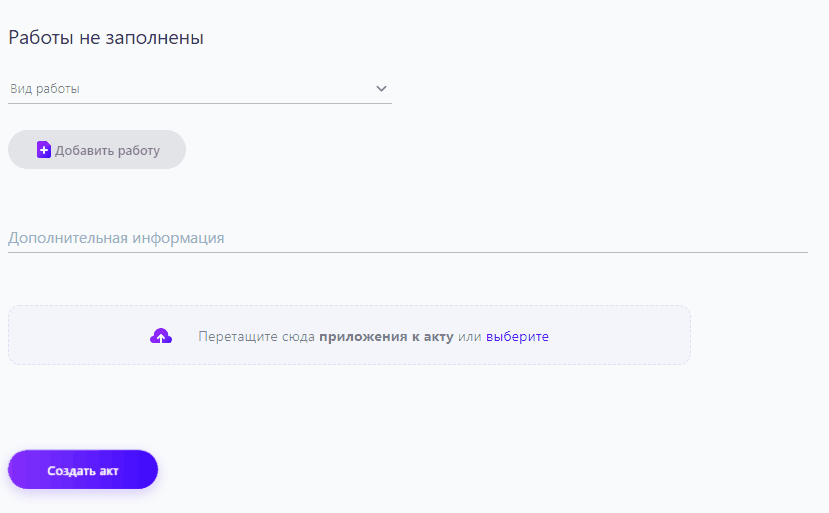Click the underline beneath the Вид работы select
Screen dimensions: 829x513
coord(200,103)
